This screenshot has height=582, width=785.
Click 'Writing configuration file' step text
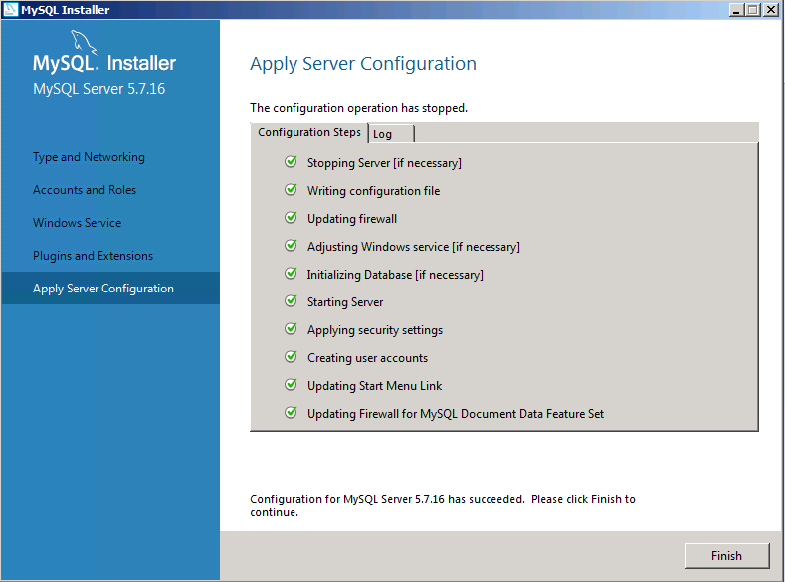pos(373,191)
